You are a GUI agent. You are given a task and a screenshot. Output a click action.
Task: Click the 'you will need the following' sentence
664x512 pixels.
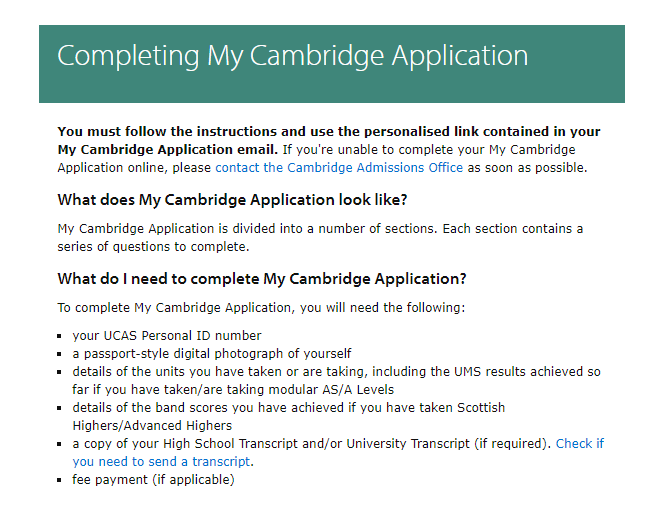(261, 308)
